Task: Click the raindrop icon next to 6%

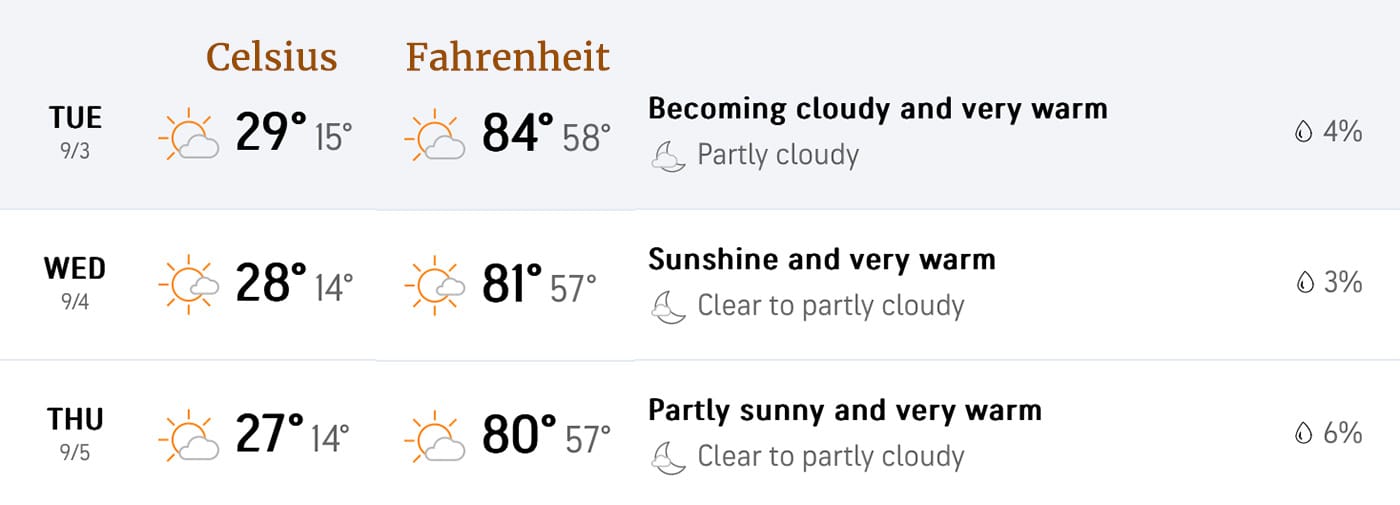Action: (x=1303, y=433)
